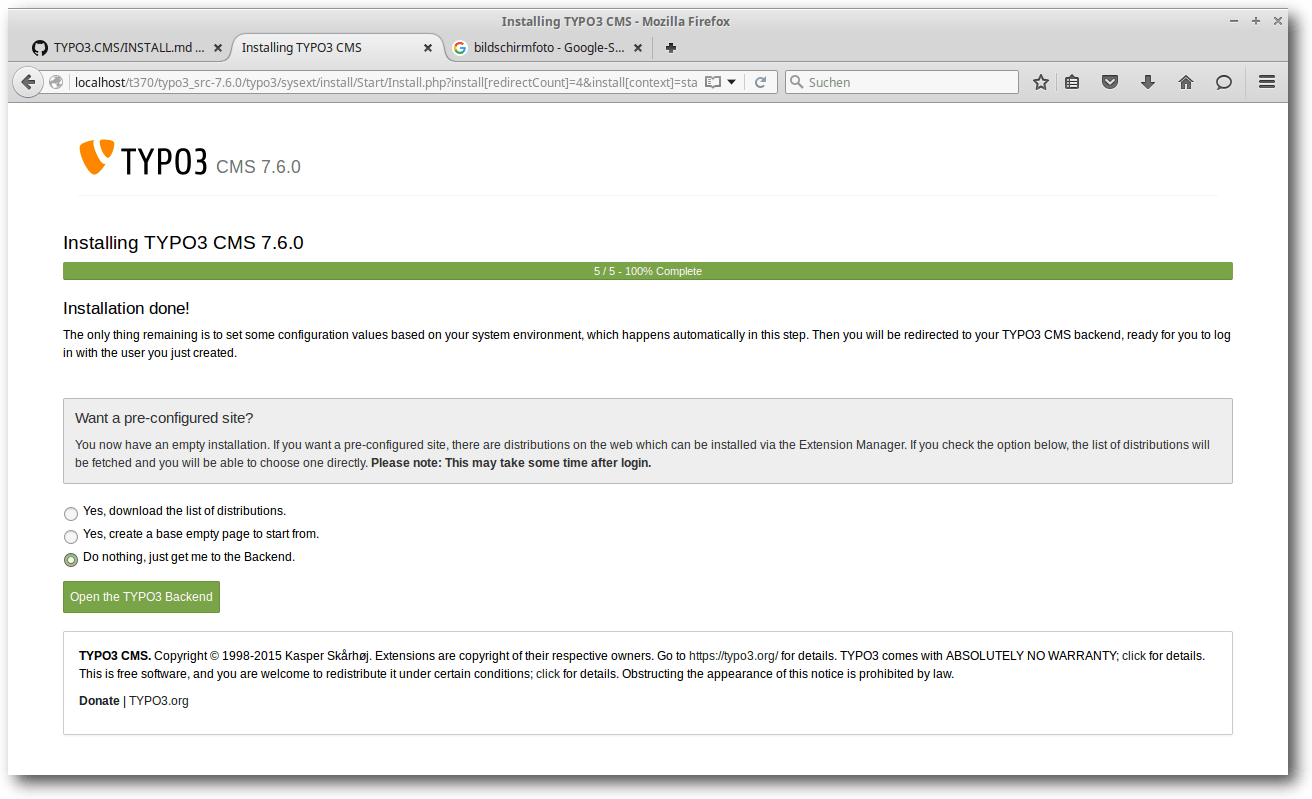Click Open the TYPO3 Backend button
This screenshot has width=1312, height=799.
(141, 597)
